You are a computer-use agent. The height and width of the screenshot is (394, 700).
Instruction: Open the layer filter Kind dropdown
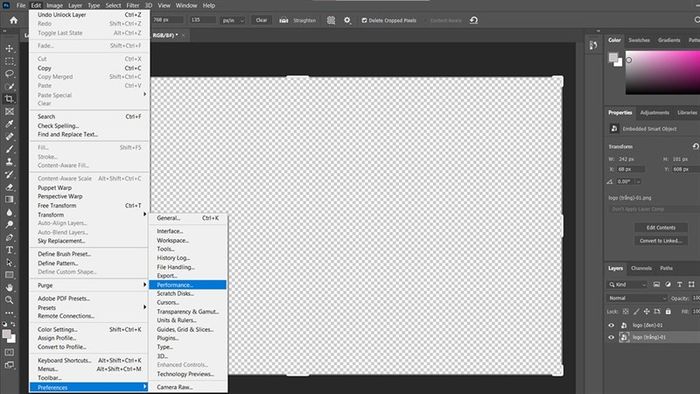pos(627,284)
